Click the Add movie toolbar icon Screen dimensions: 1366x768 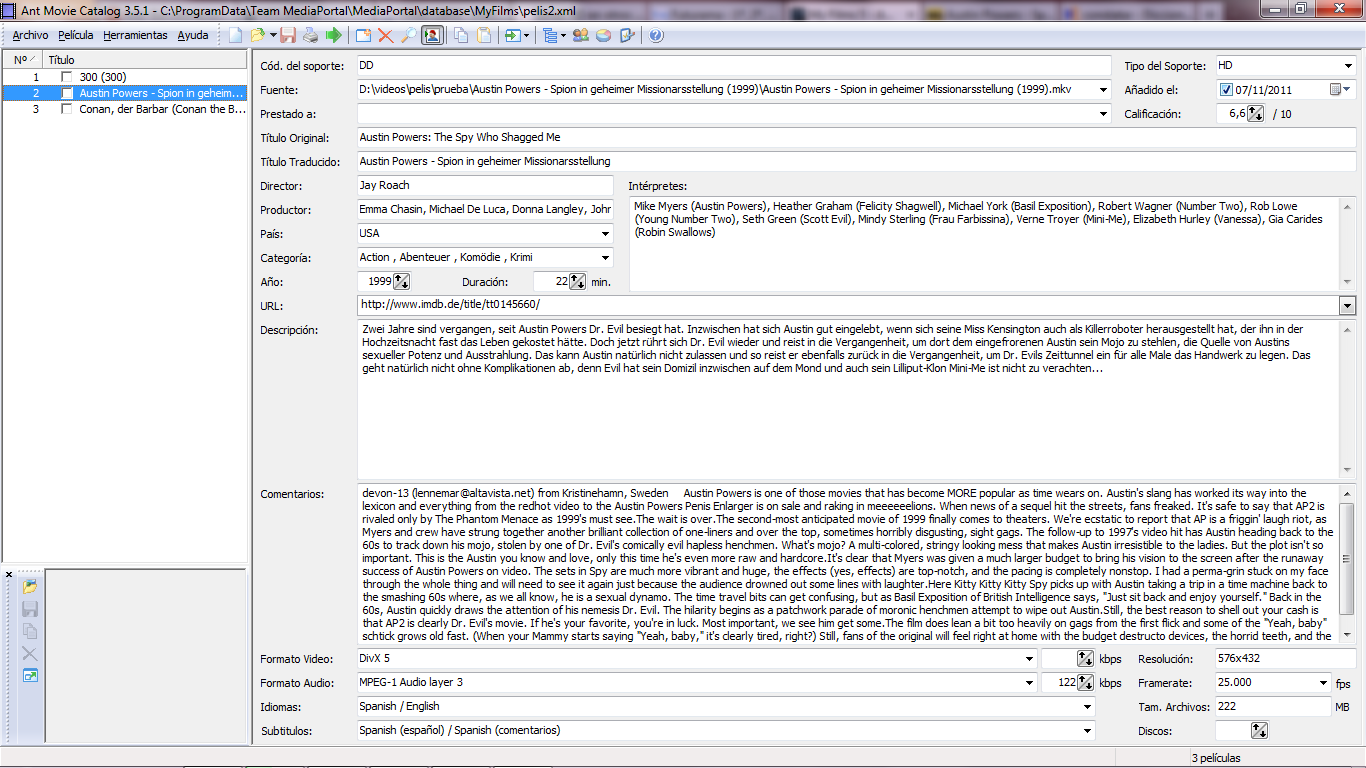click(363, 36)
